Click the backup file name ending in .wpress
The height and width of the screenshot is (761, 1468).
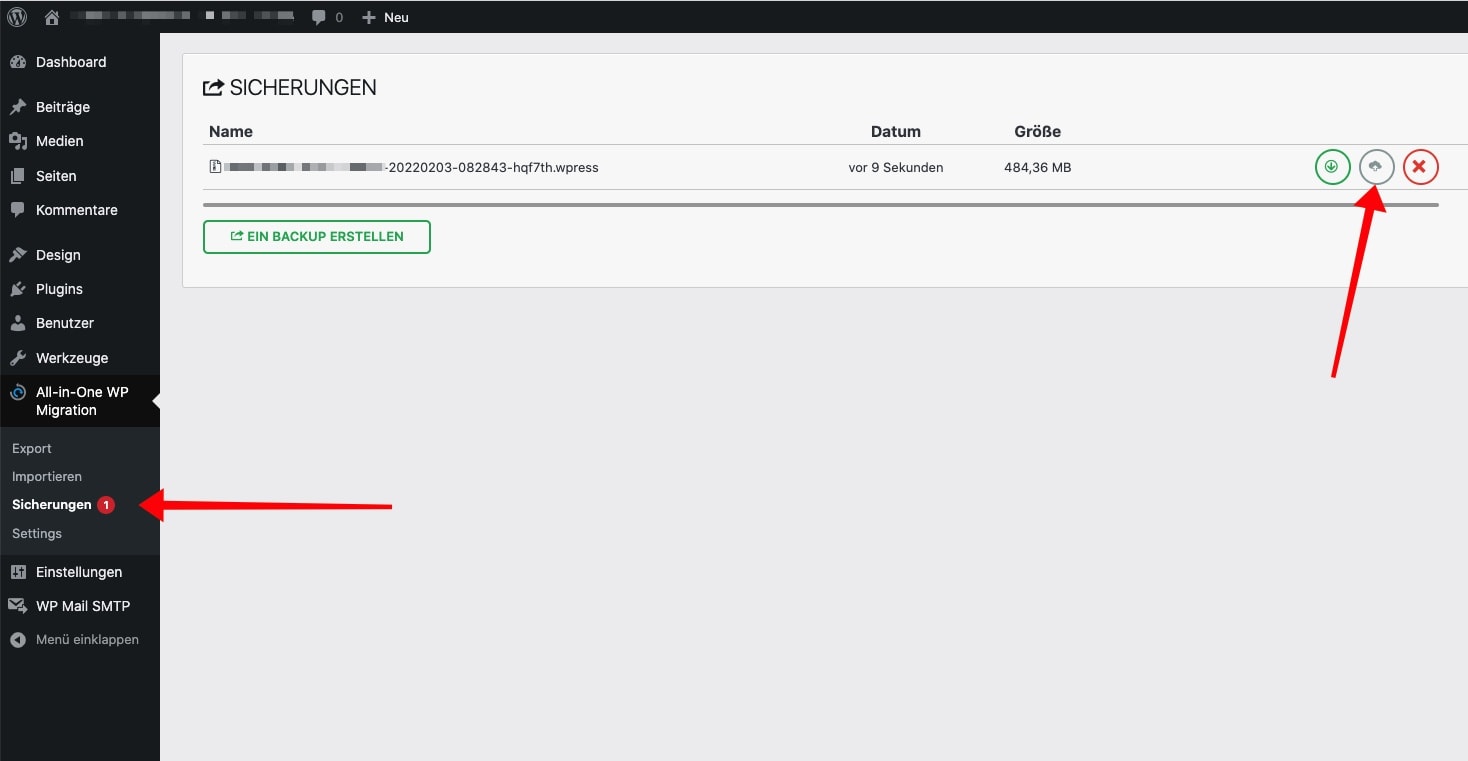(410, 167)
